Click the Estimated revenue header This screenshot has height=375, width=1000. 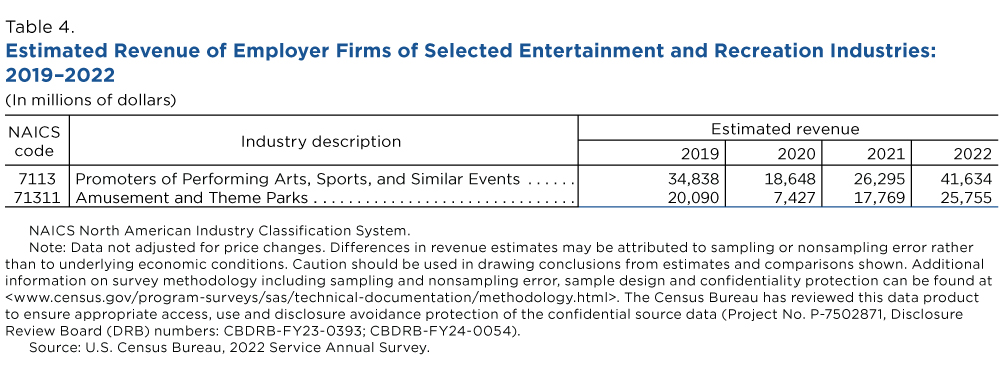point(785,129)
